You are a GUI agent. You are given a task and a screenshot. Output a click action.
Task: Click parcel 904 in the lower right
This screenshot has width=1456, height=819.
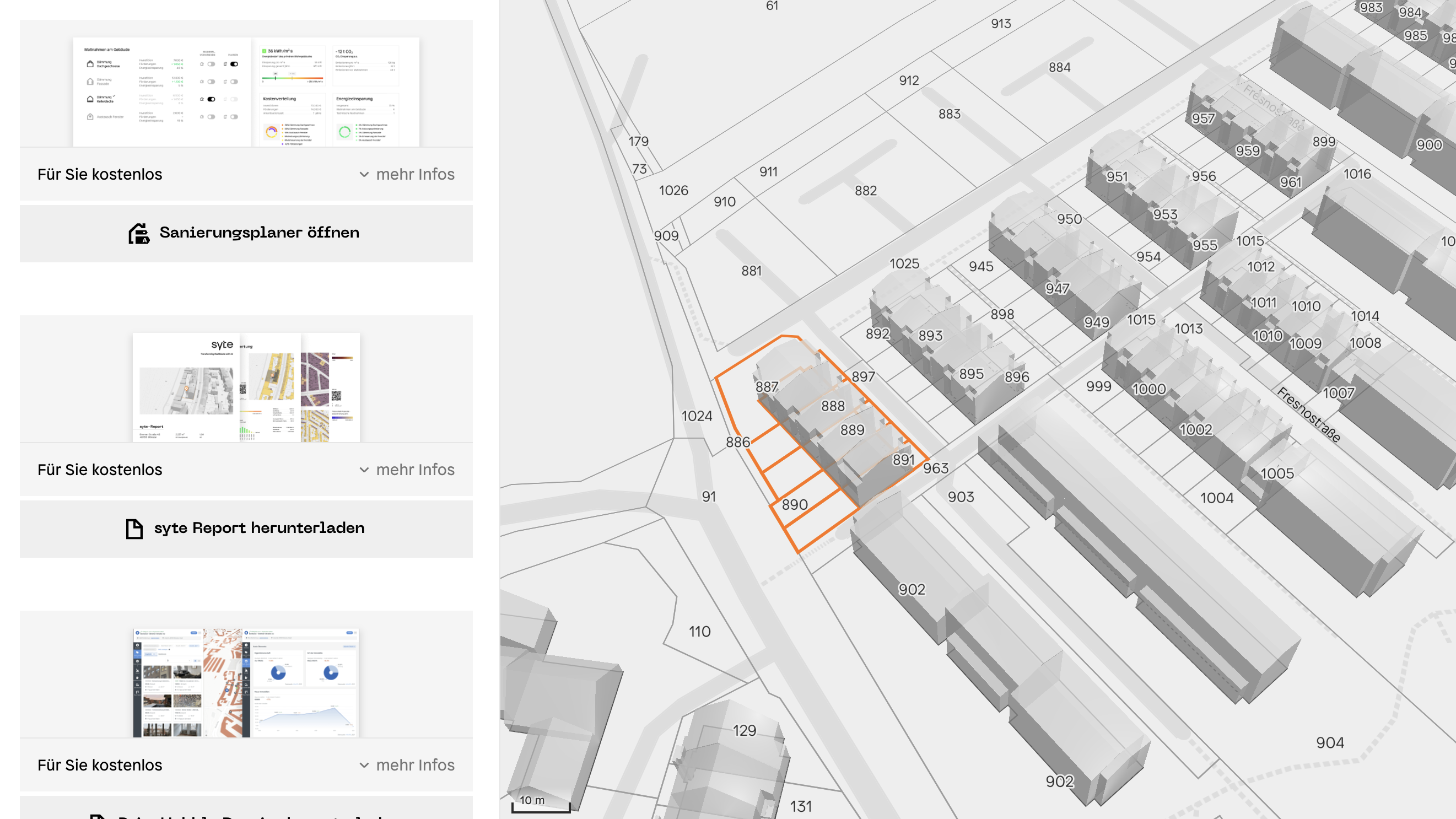coord(1329,743)
